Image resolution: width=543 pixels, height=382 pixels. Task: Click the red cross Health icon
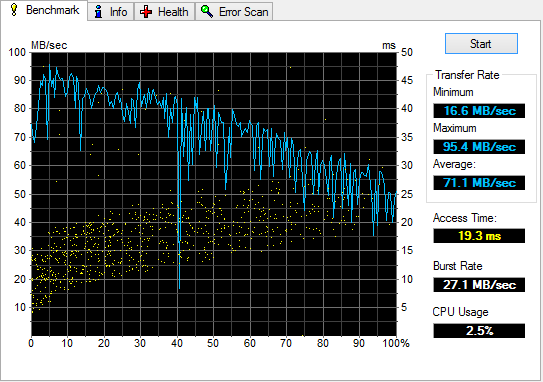[146, 12]
